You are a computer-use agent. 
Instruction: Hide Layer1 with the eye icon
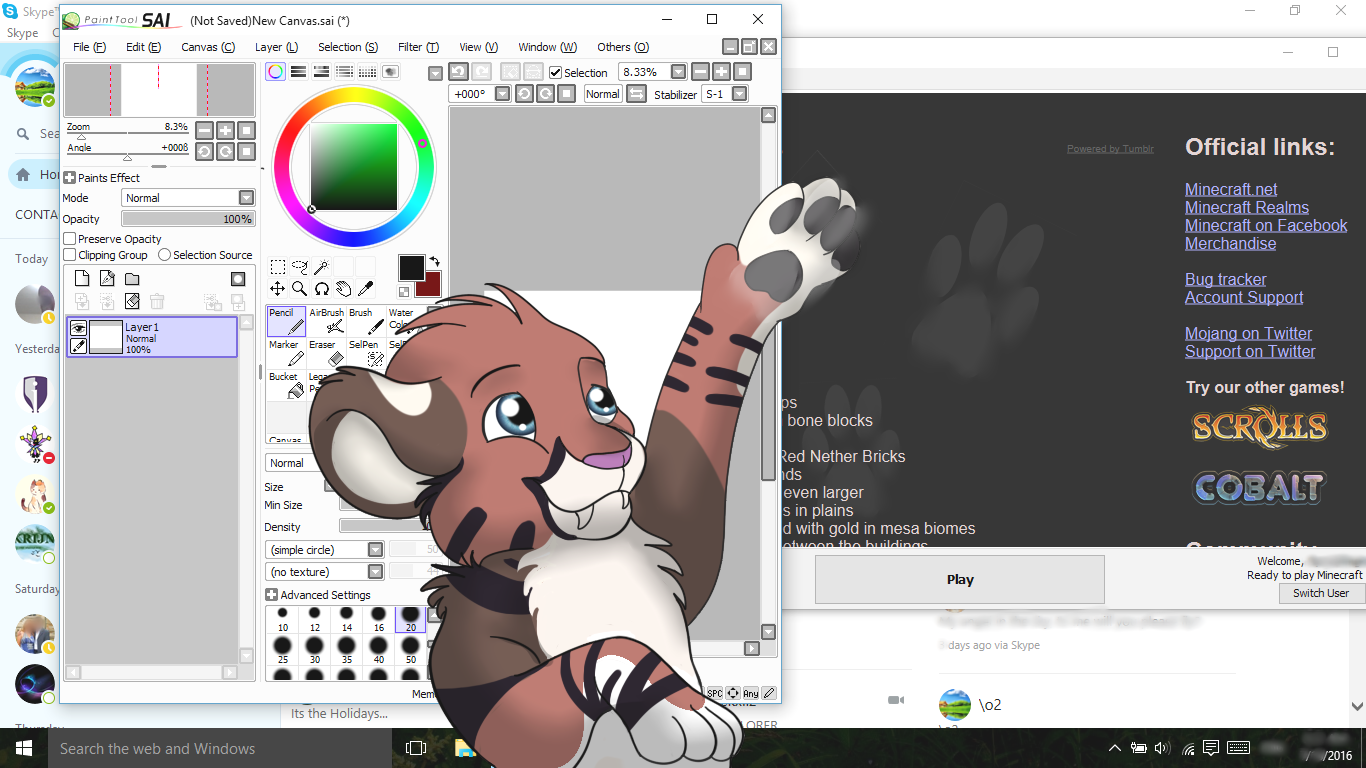pos(78,327)
